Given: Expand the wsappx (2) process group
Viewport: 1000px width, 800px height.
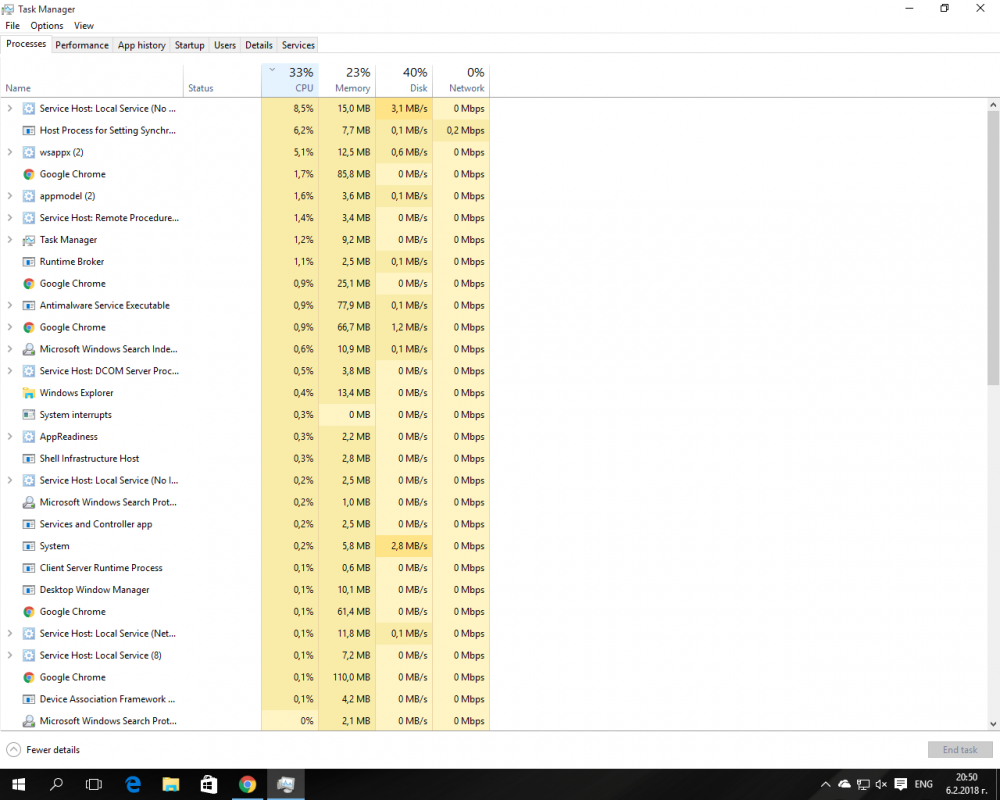Looking at the screenshot, I should click(10, 152).
